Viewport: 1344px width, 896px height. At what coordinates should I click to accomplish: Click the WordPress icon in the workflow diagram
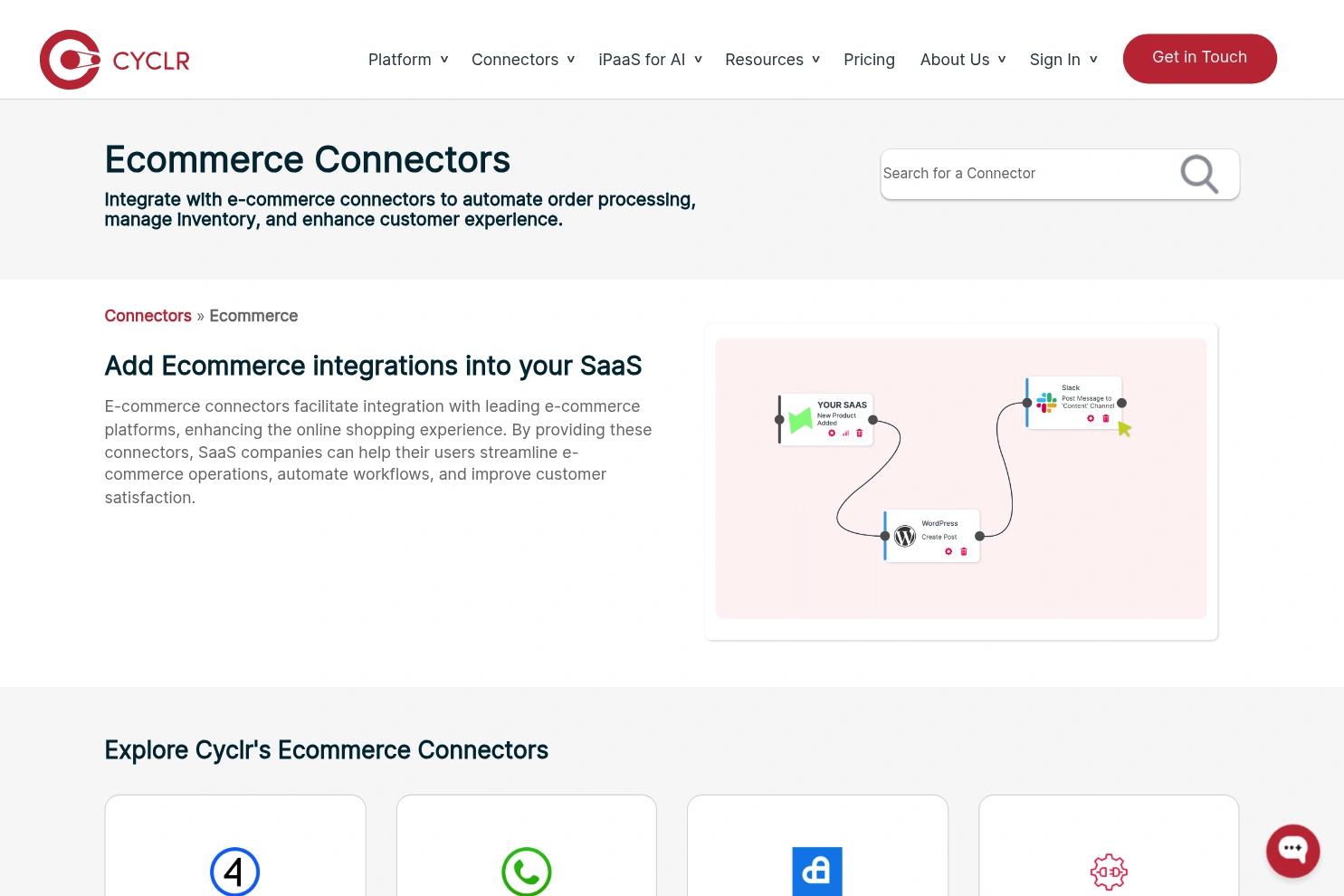tap(905, 537)
